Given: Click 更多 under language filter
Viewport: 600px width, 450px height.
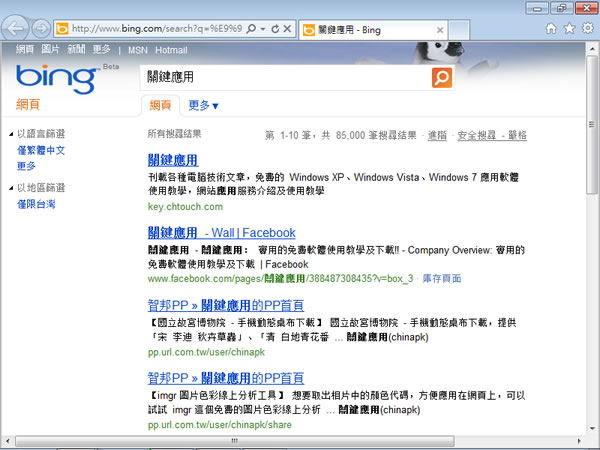Looking at the screenshot, I should click(x=26, y=166).
